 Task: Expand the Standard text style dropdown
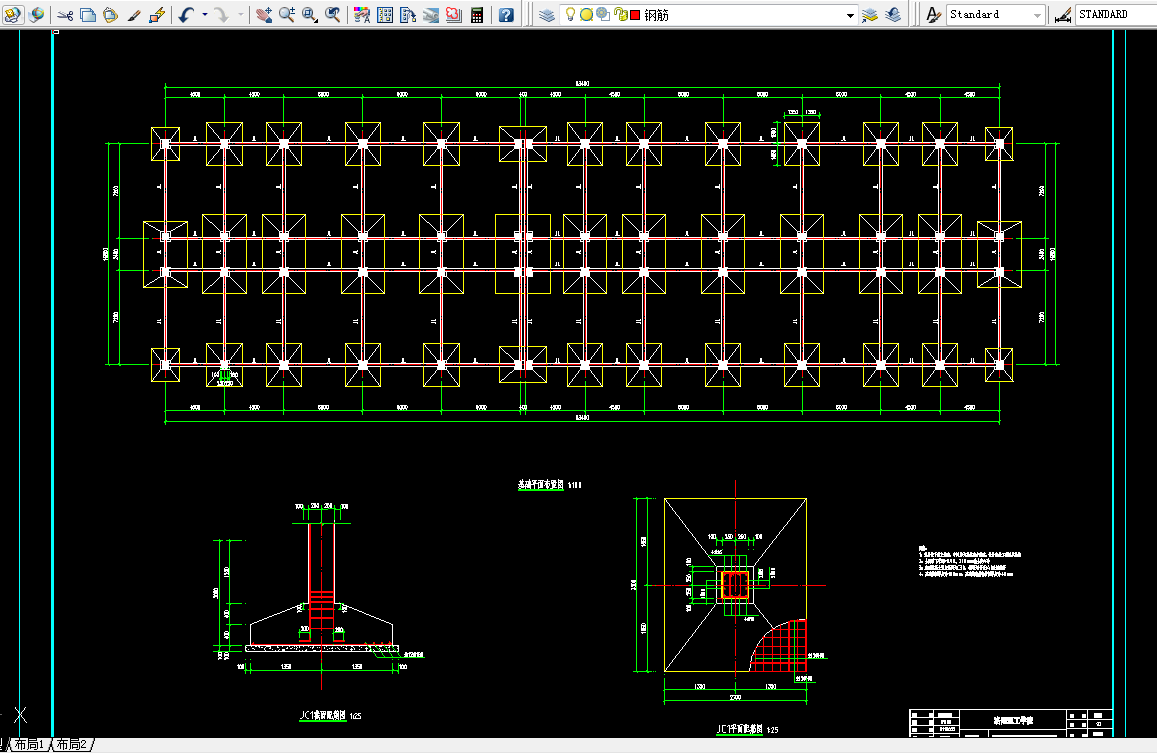[1037, 15]
